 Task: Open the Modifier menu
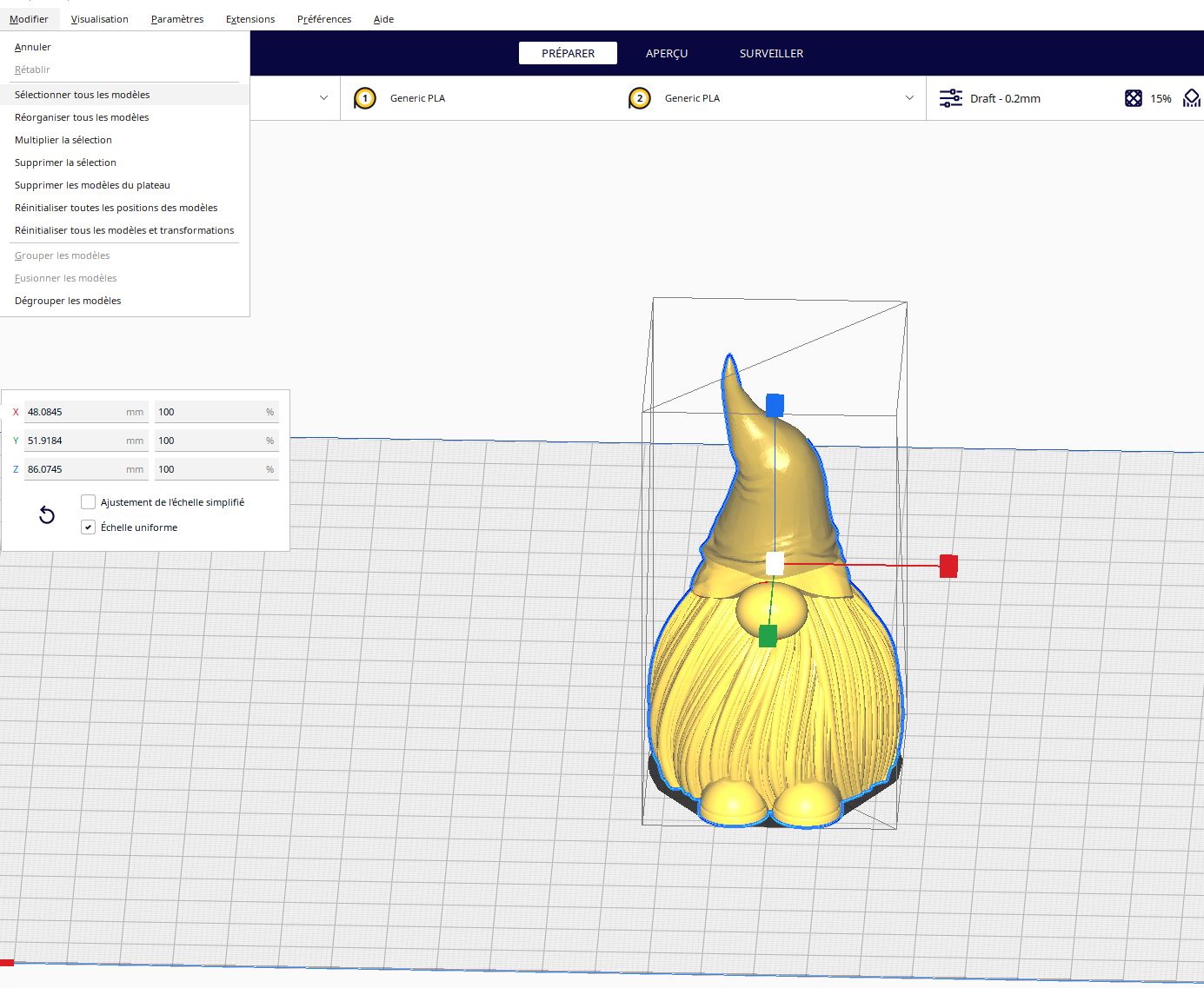[29, 19]
